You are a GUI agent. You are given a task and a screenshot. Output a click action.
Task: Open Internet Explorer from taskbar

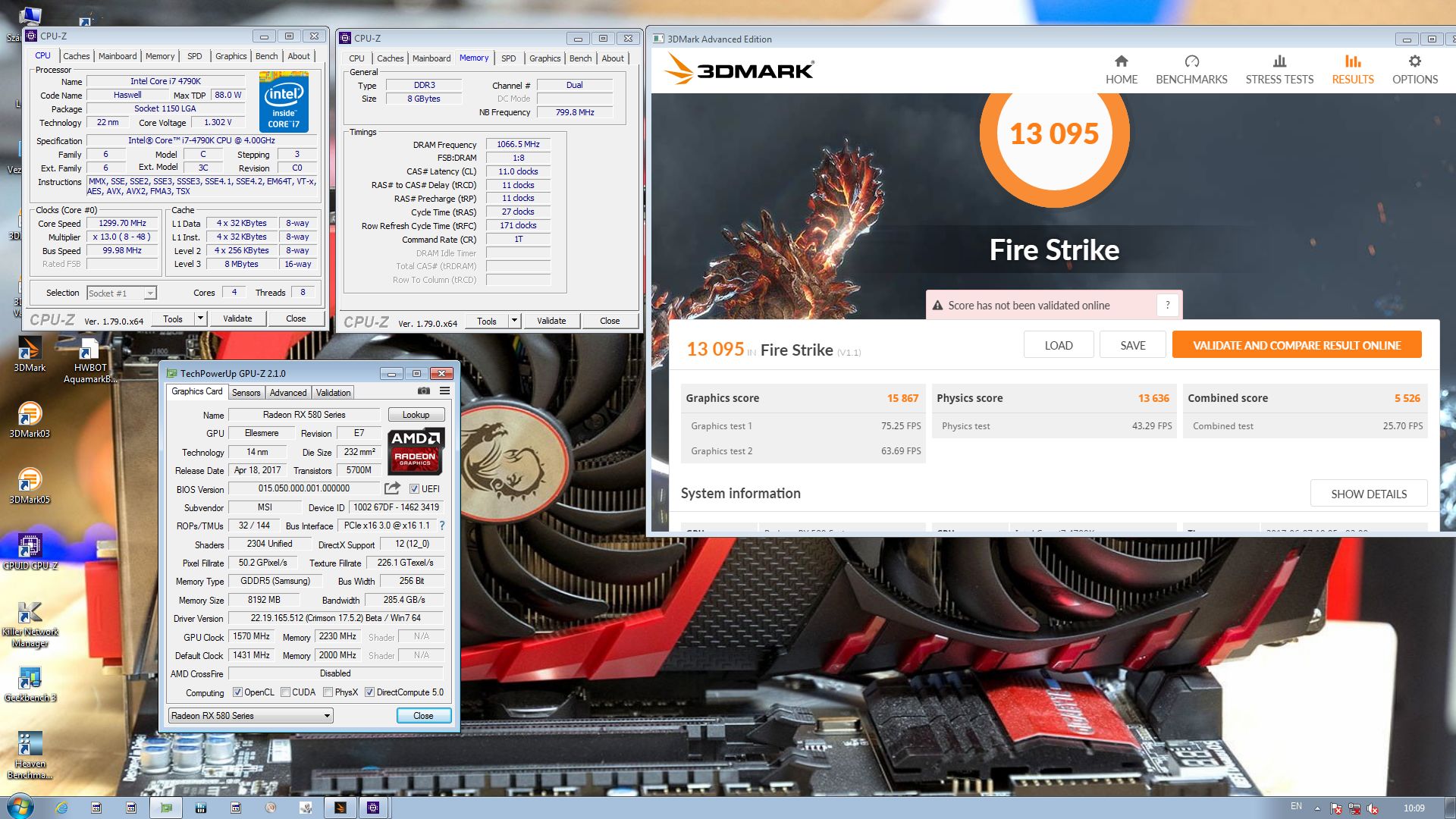61,808
